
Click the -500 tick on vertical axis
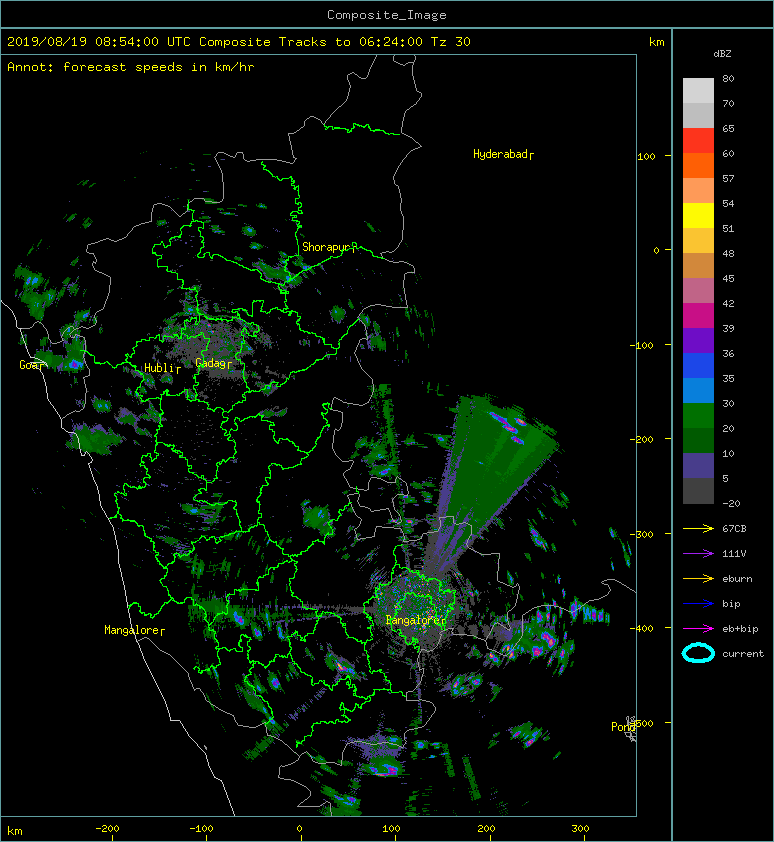[643, 723]
